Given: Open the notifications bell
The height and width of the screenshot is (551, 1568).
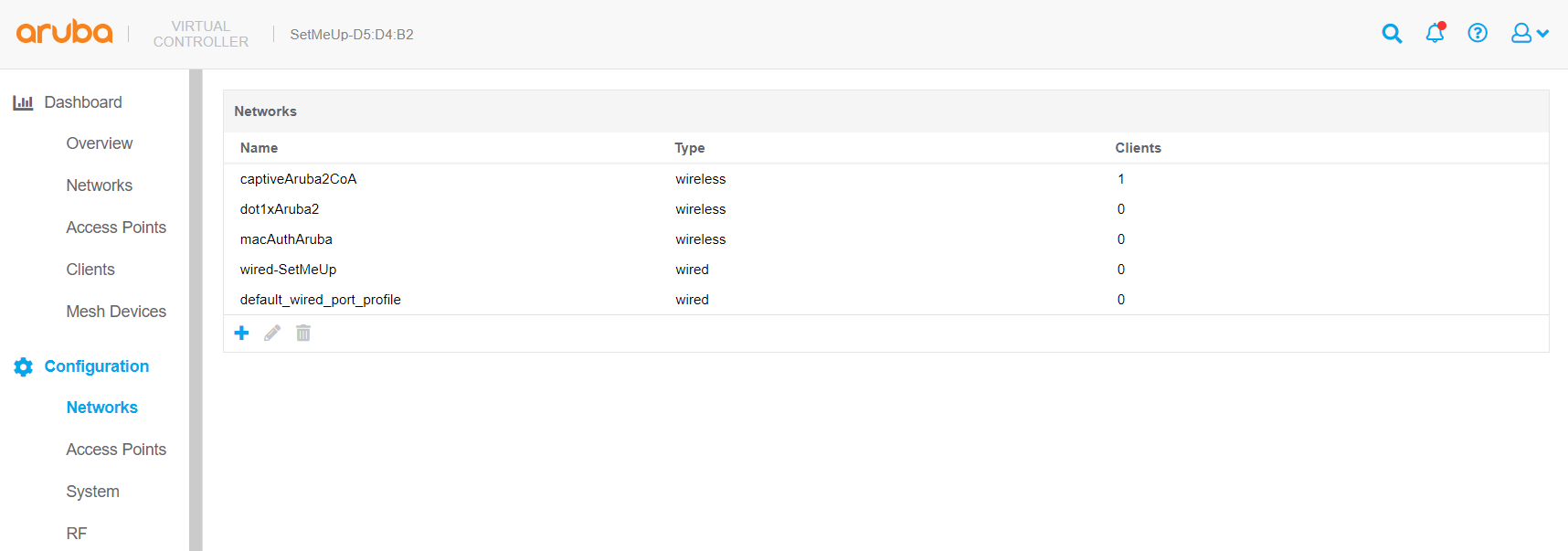Looking at the screenshot, I should (x=1435, y=34).
